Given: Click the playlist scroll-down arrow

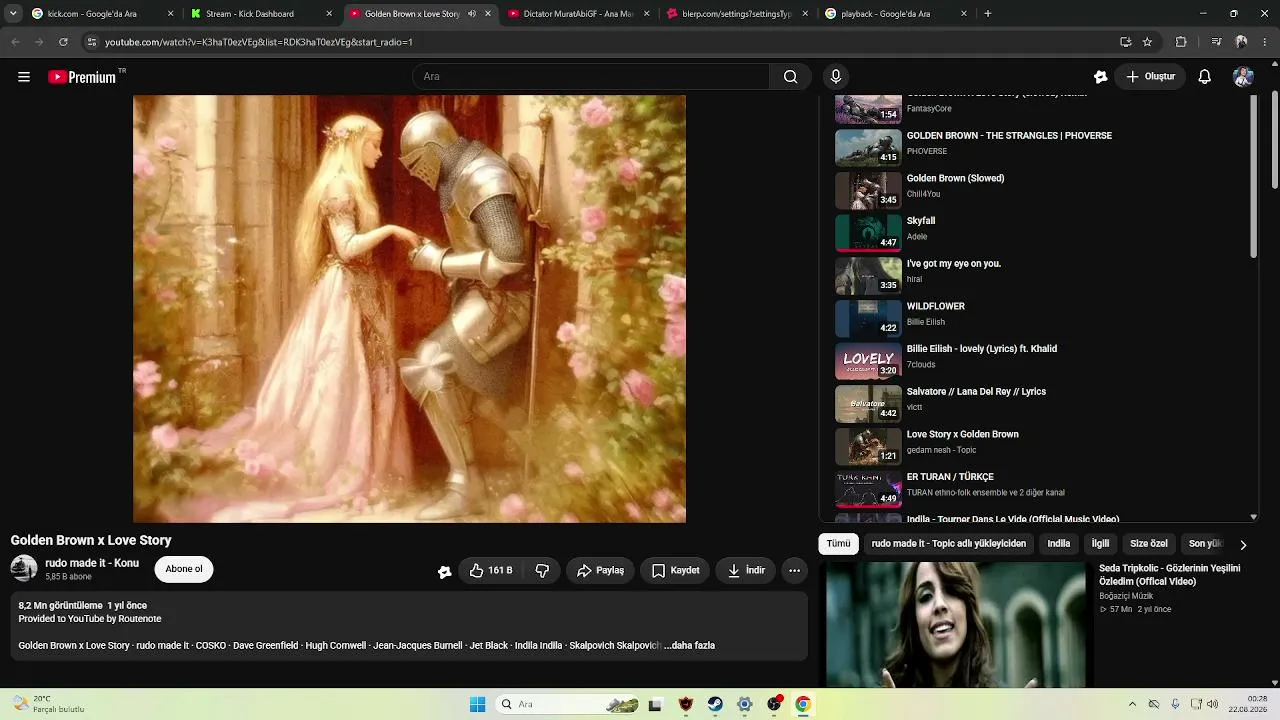Looking at the screenshot, I should pyautogui.click(x=1254, y=517).
